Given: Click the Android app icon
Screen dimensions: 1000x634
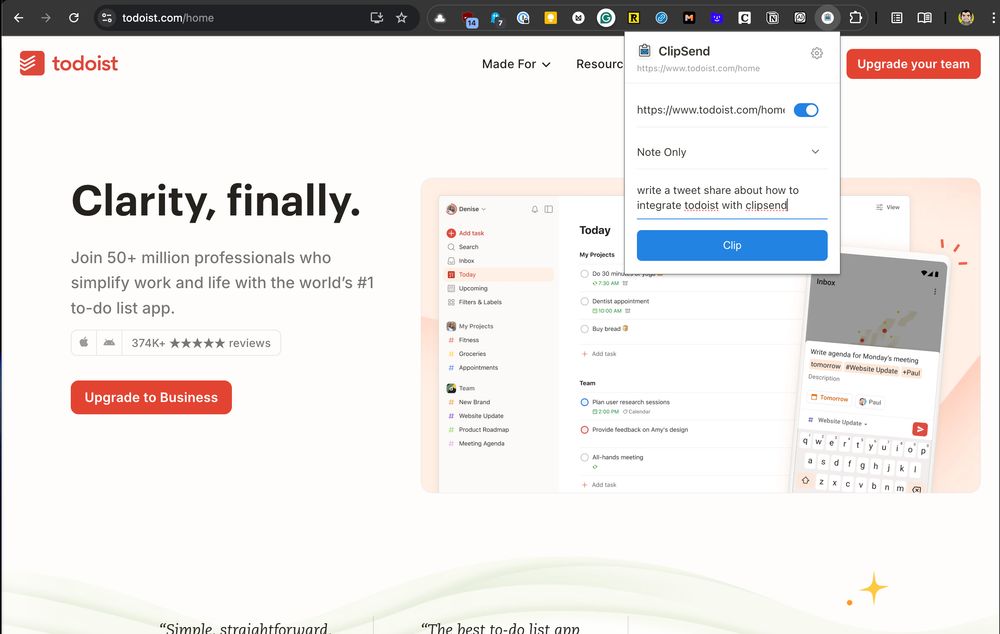Looking at the screenshot, I should point(109,343).
